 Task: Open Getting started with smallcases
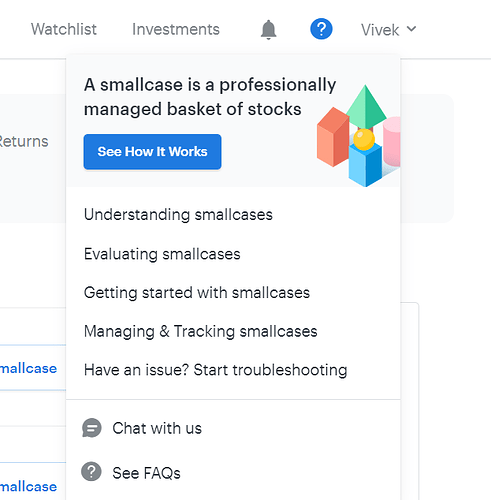[x=197, y=293]
